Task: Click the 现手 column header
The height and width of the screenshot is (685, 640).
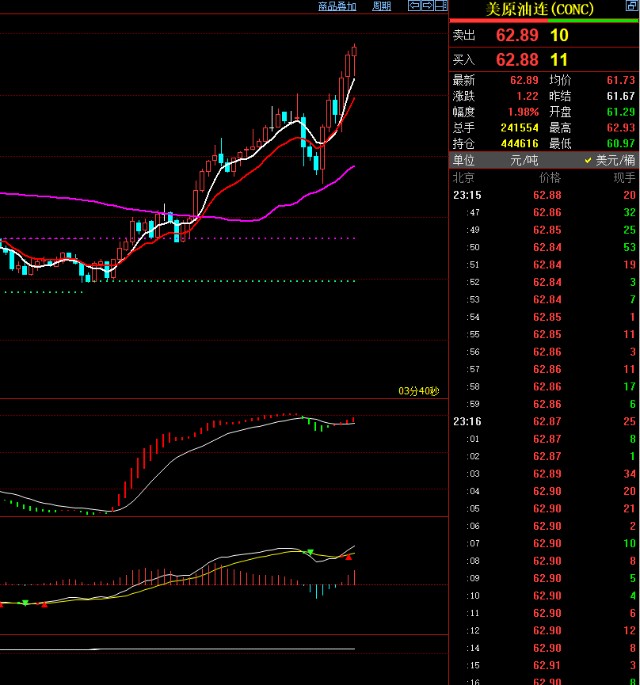Action: point(624,177)
